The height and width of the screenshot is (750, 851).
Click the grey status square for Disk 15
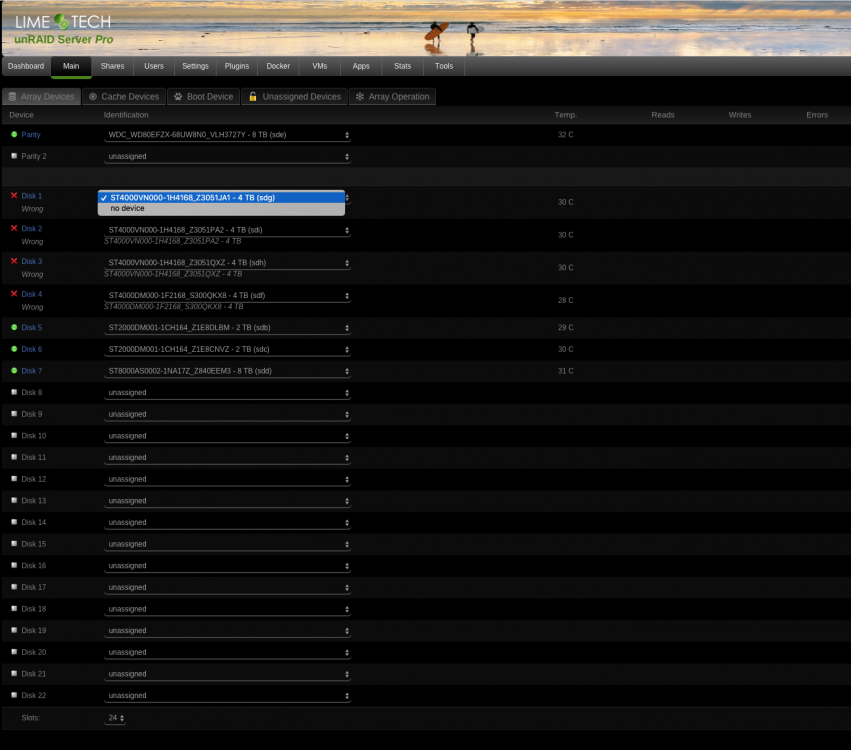(x=14, y=543)
